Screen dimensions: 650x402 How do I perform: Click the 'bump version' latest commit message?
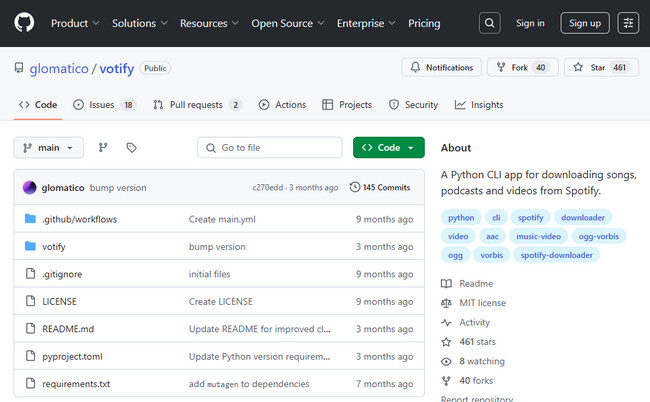(118, 188)
